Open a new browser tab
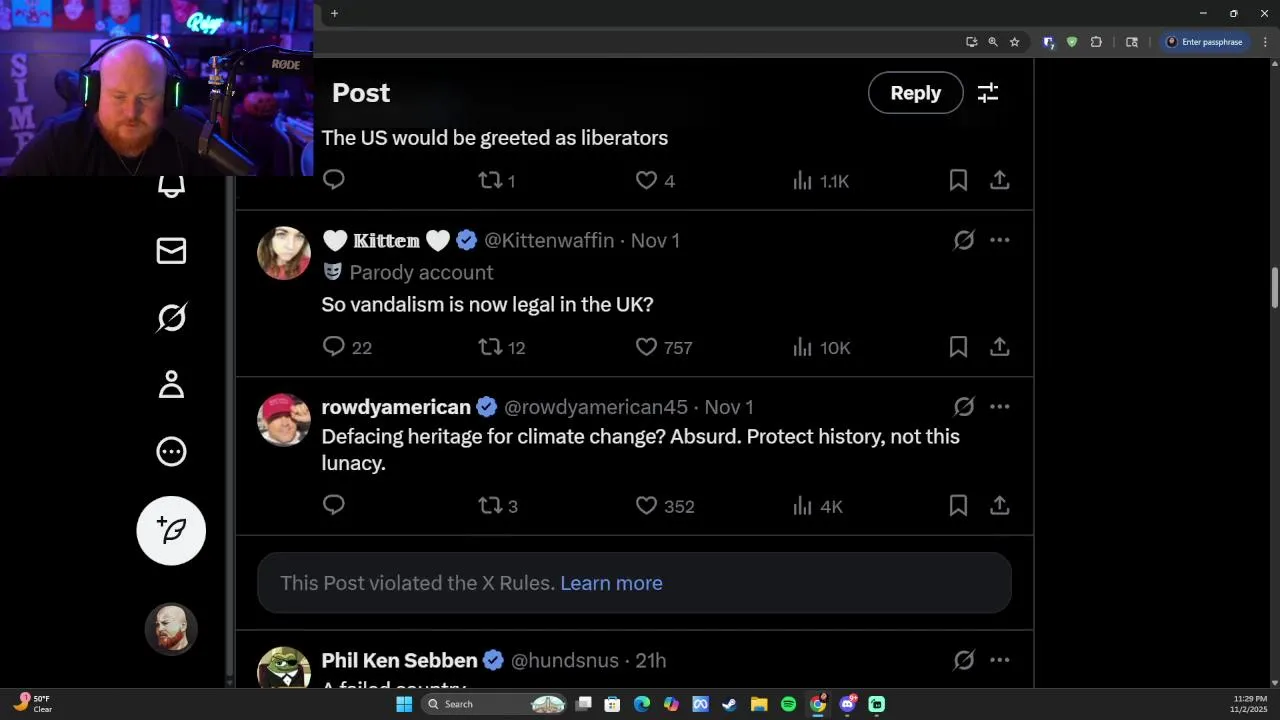 pos(334,13)
